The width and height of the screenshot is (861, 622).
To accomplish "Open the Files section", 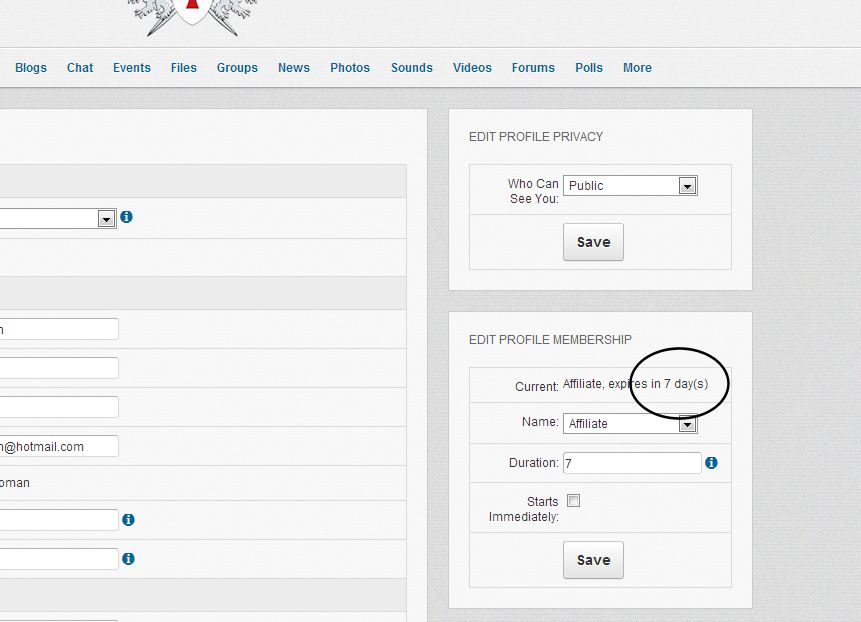I will pos(183,68).
